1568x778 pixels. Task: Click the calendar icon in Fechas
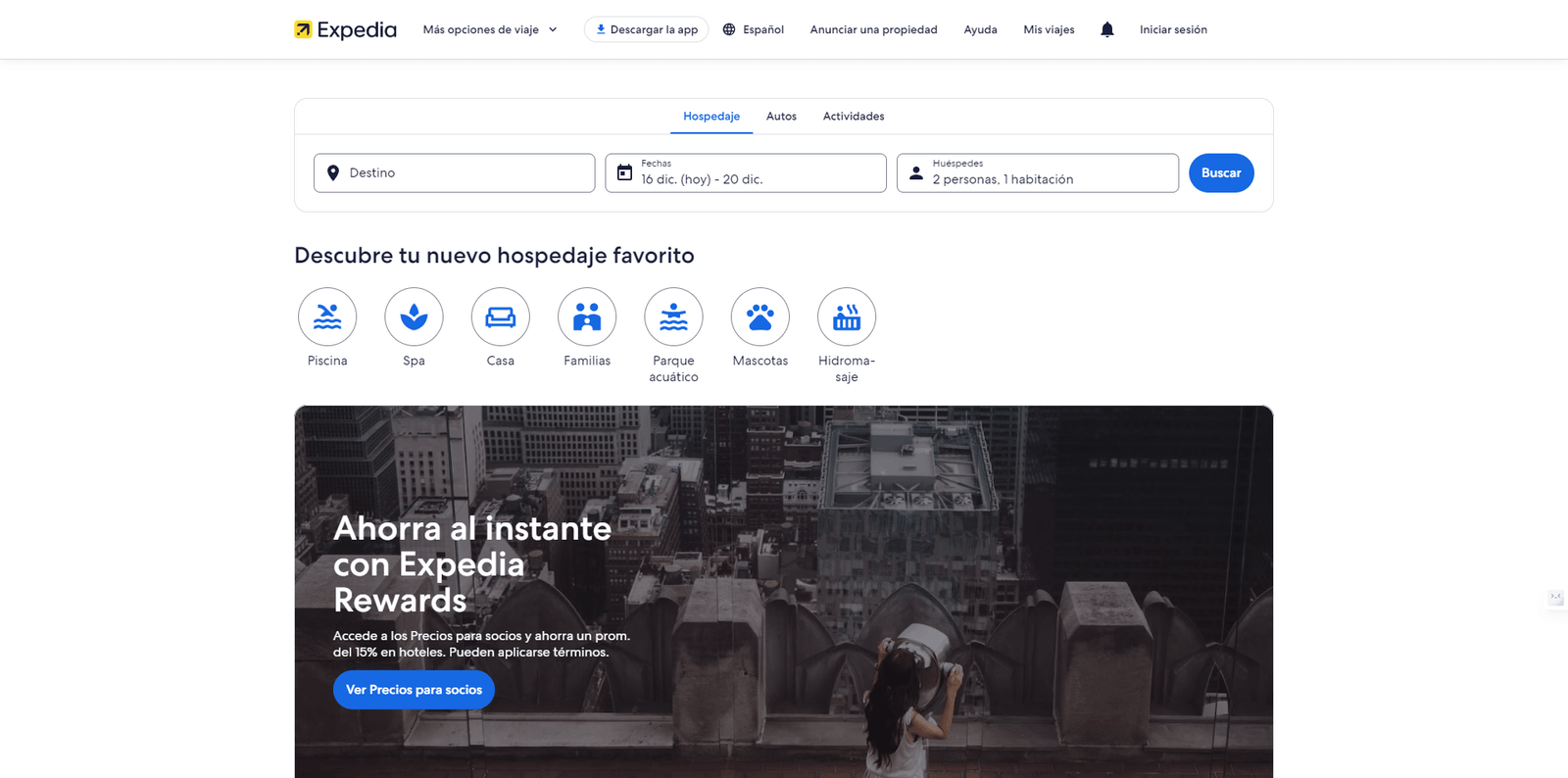pos(624,172)
